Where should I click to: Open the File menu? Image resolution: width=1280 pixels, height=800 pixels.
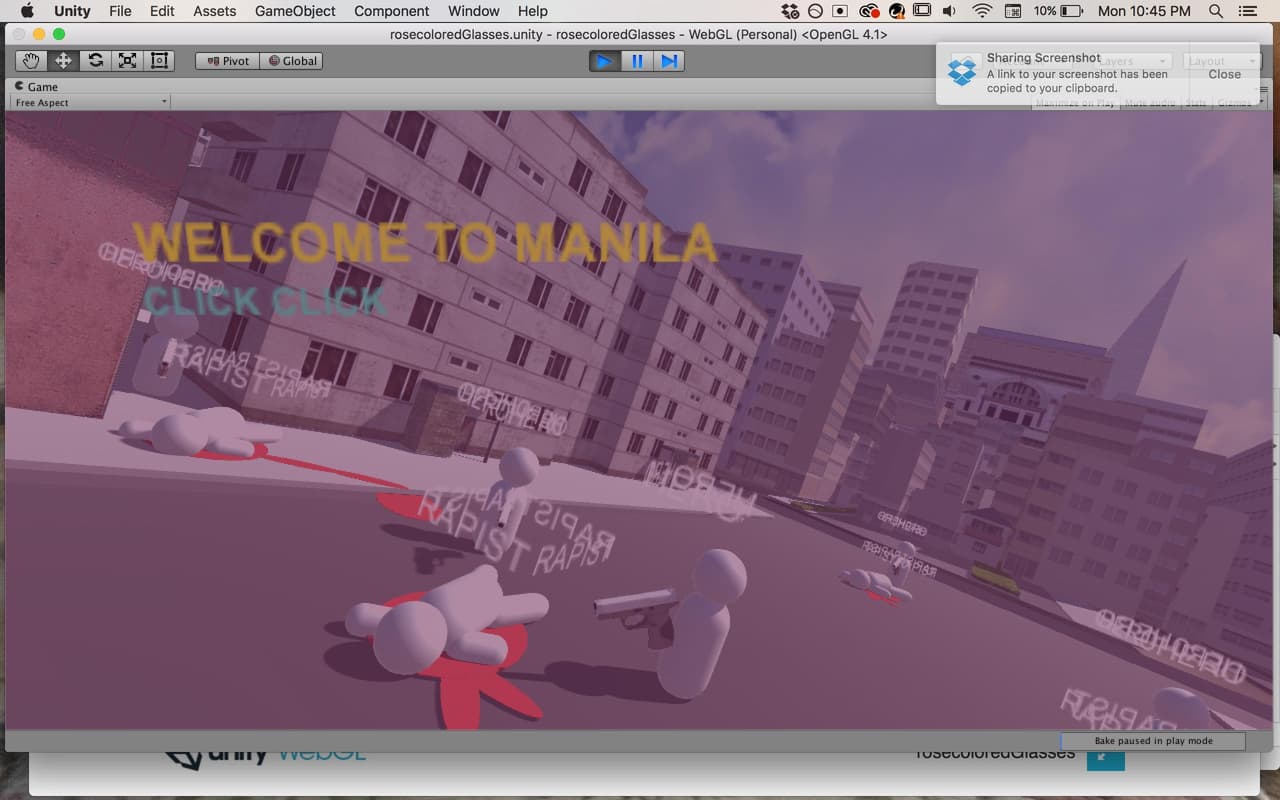(120, 11)
